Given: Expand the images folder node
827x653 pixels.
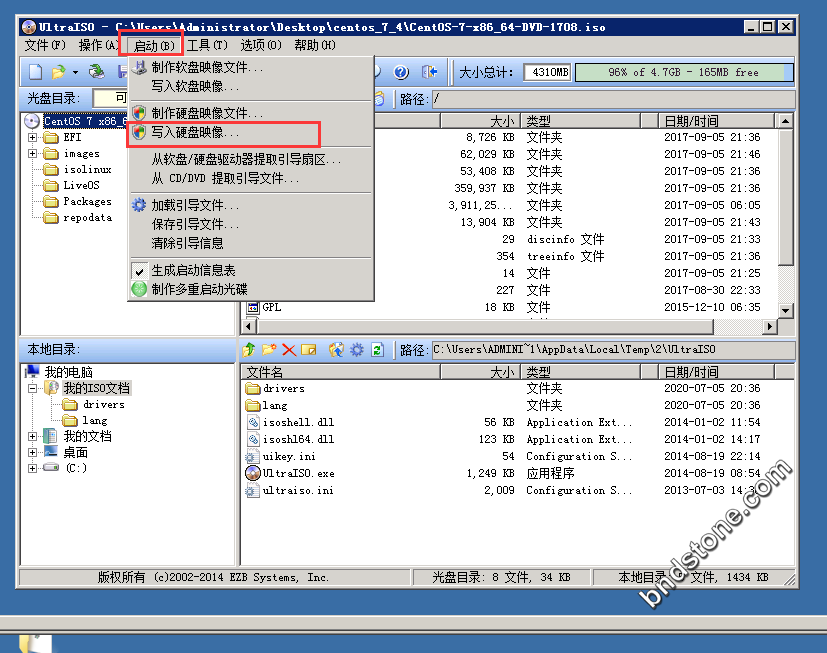Looking at the screenshot, I should point(33,153).
